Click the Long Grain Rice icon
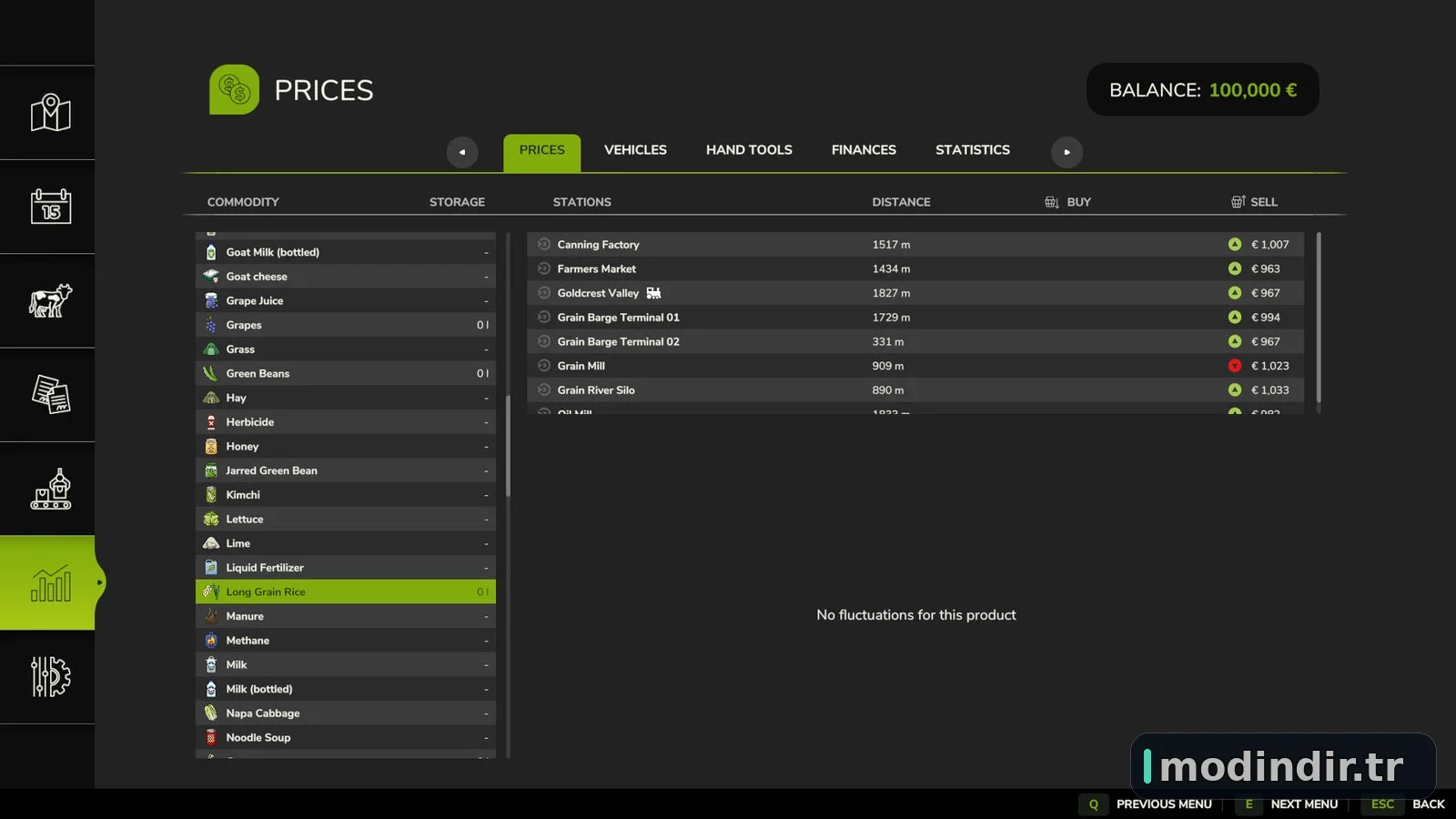Viewport: 1456px width, 819px height. click(x=211, y=591)
